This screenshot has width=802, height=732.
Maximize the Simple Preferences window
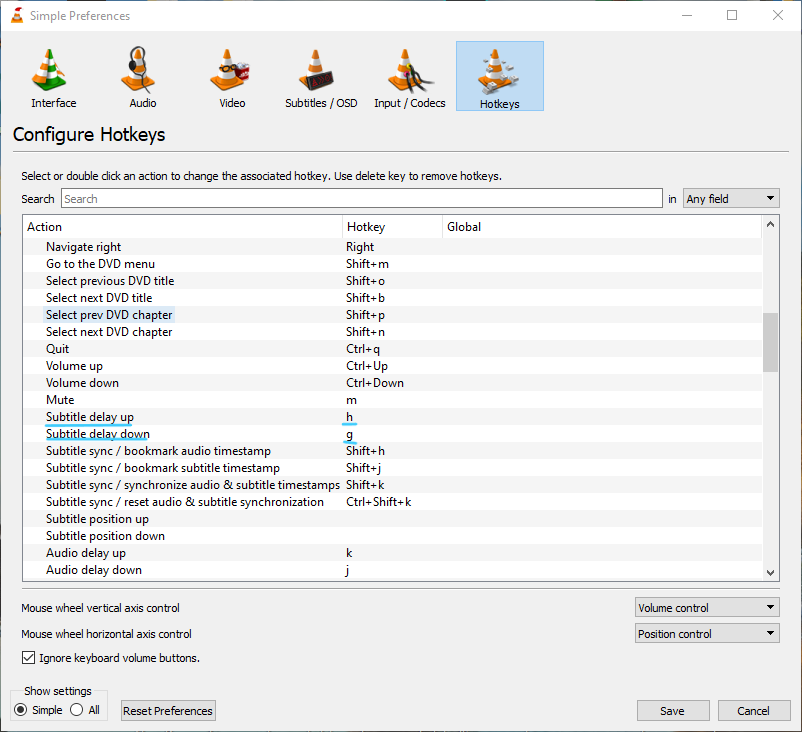pos(732,15)
